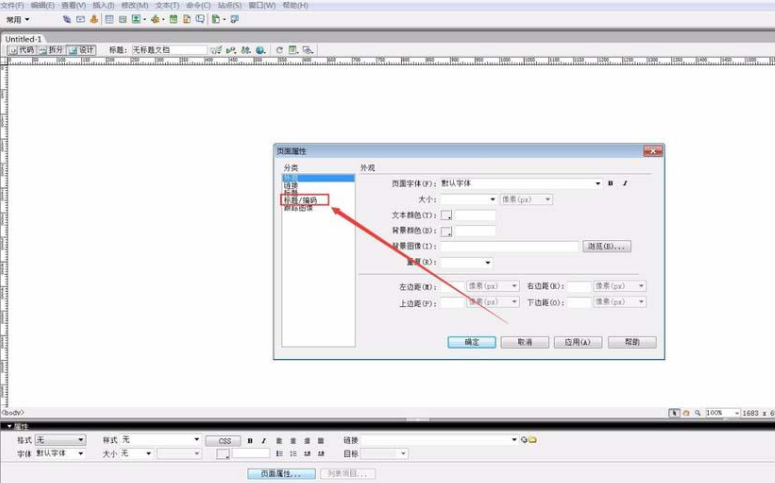Click text indent icon in Properties panel
Viewport: 775px width, 483px height.
point(321,453)
